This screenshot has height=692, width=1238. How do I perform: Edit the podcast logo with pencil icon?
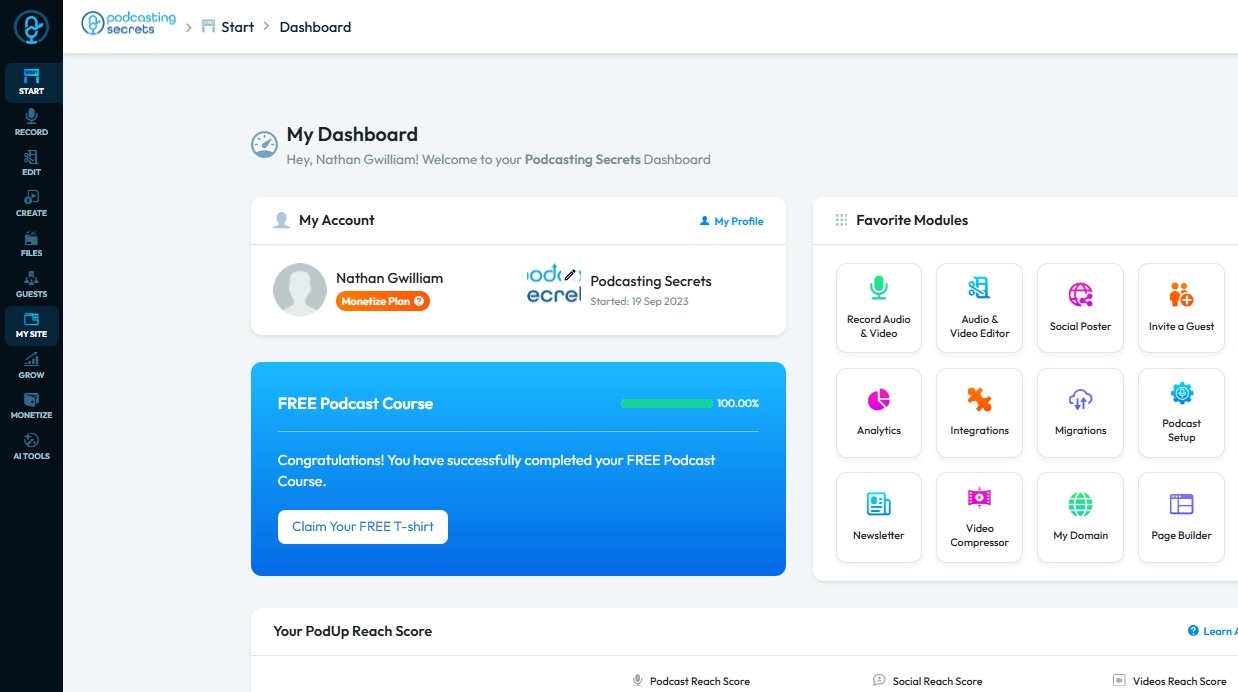[x=570, y=274]
